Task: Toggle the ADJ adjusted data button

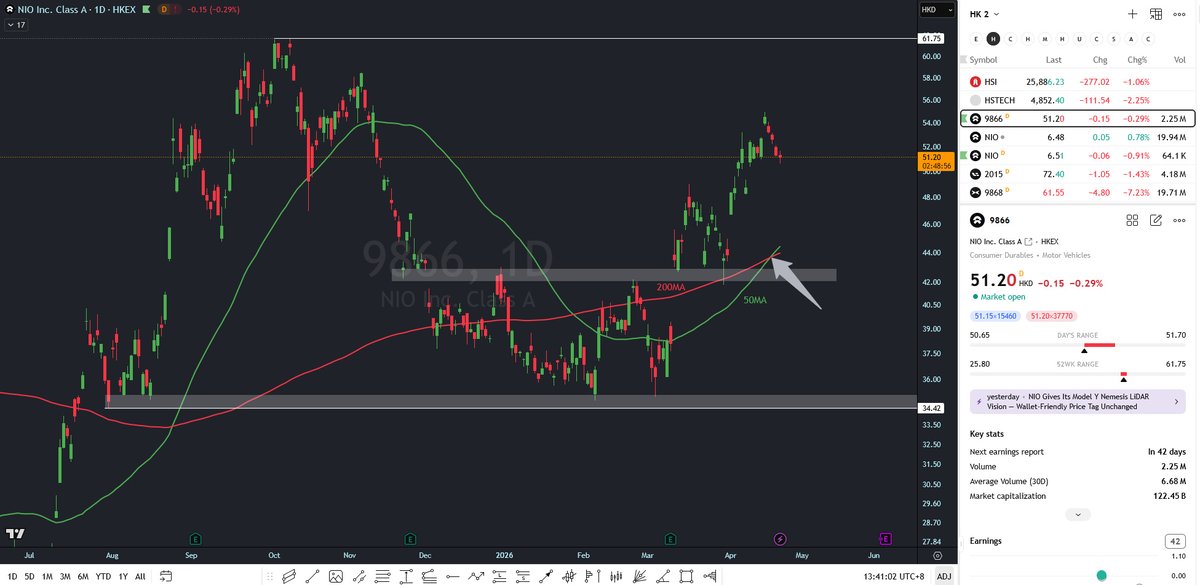Action: [943, 576]
